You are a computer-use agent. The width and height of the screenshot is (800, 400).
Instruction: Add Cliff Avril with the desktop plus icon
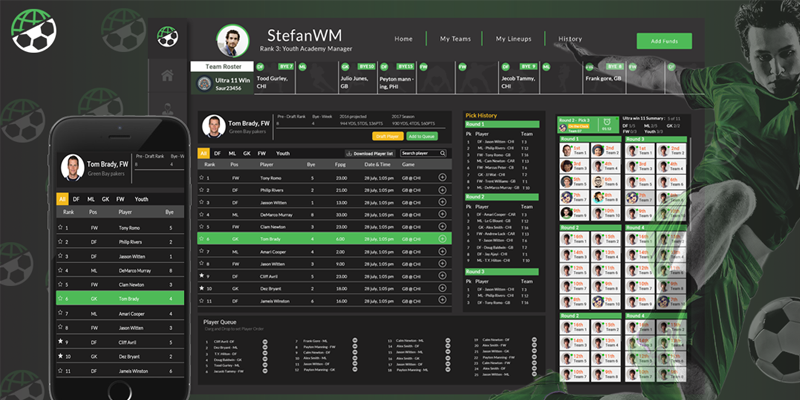point(442,276)
